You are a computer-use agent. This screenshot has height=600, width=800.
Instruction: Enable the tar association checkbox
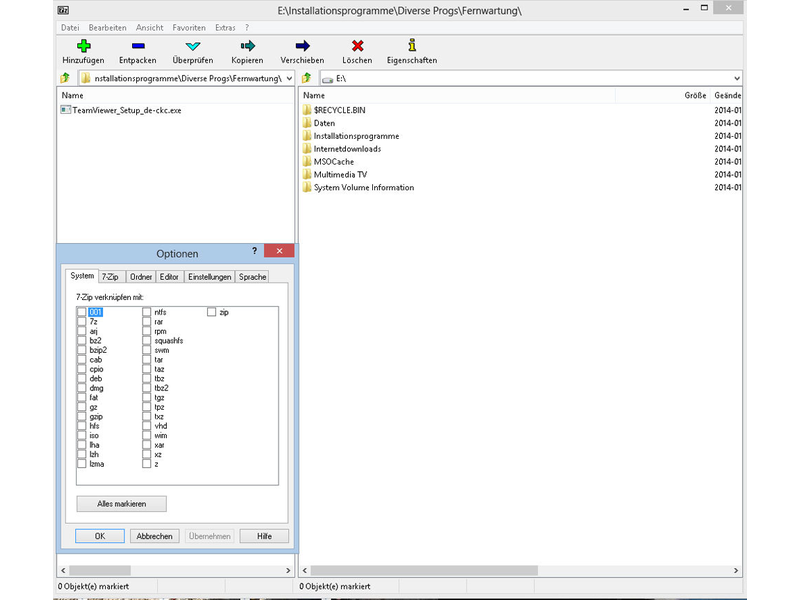[x=147, y=360]
